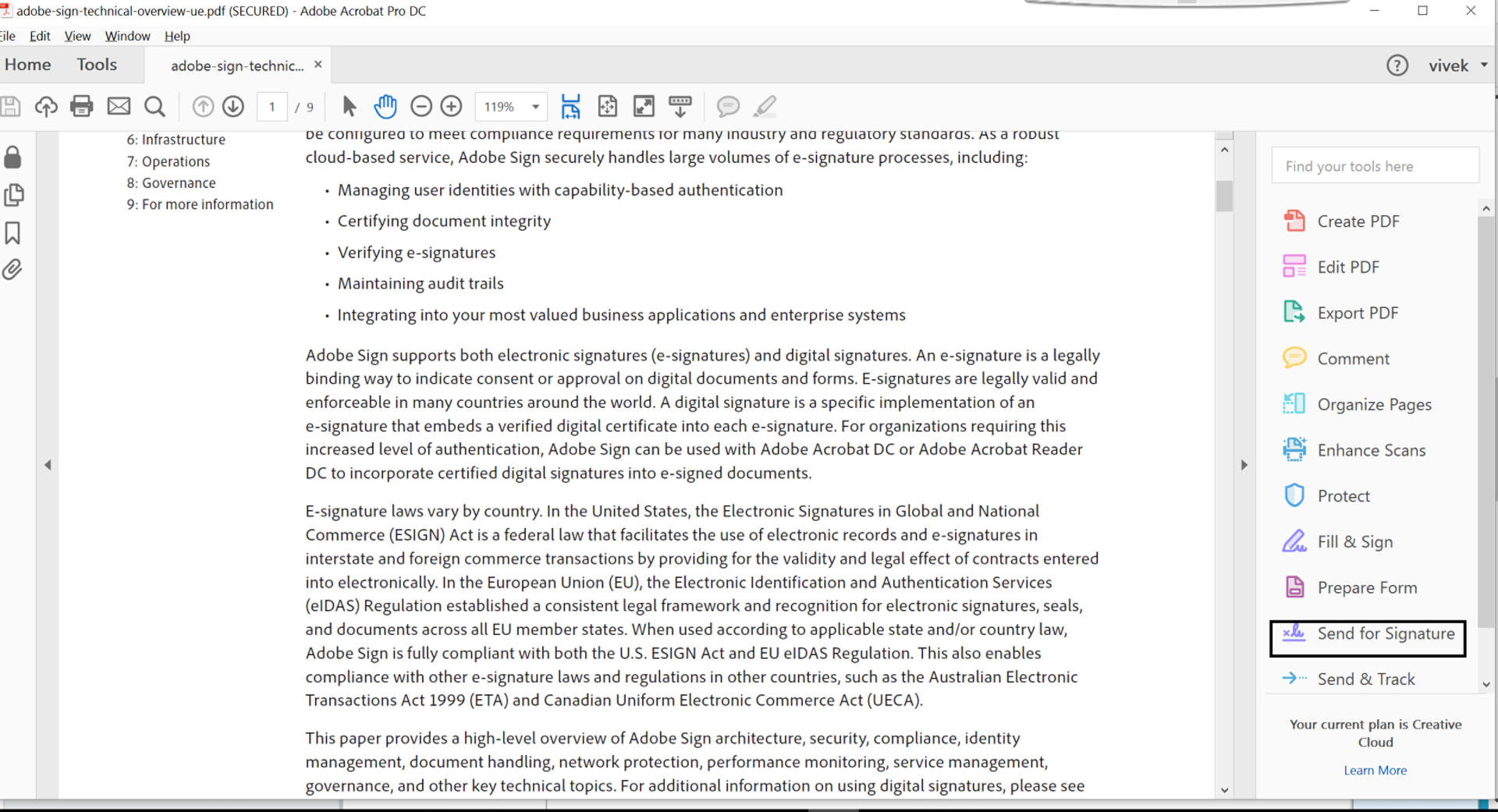The width and height of the screenshot is (1498, 812).
Task: Click the Export PDF tool icon
Action: 1294,312
